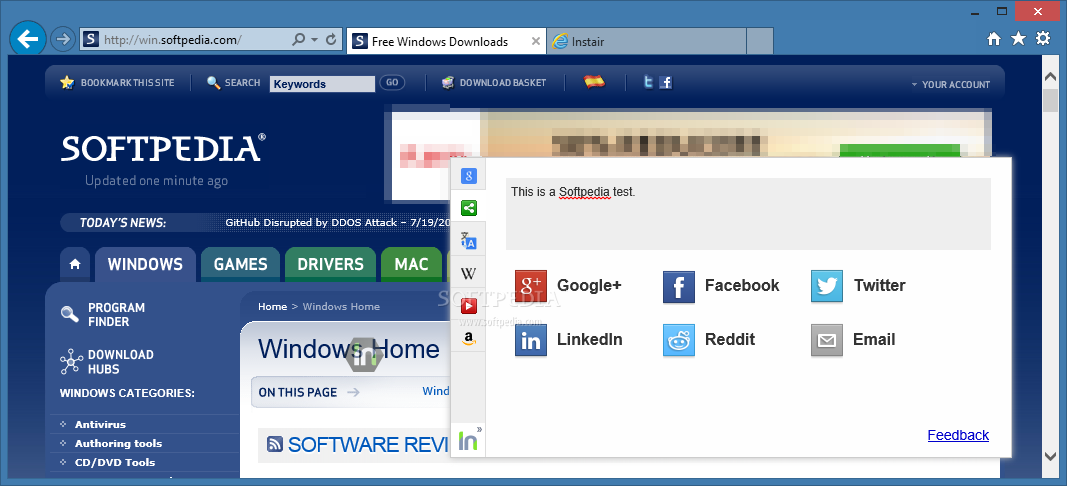The width and height of the screenshot is (1067, 486).
Task: Open the site home icon tab
Action: (75, 264)
